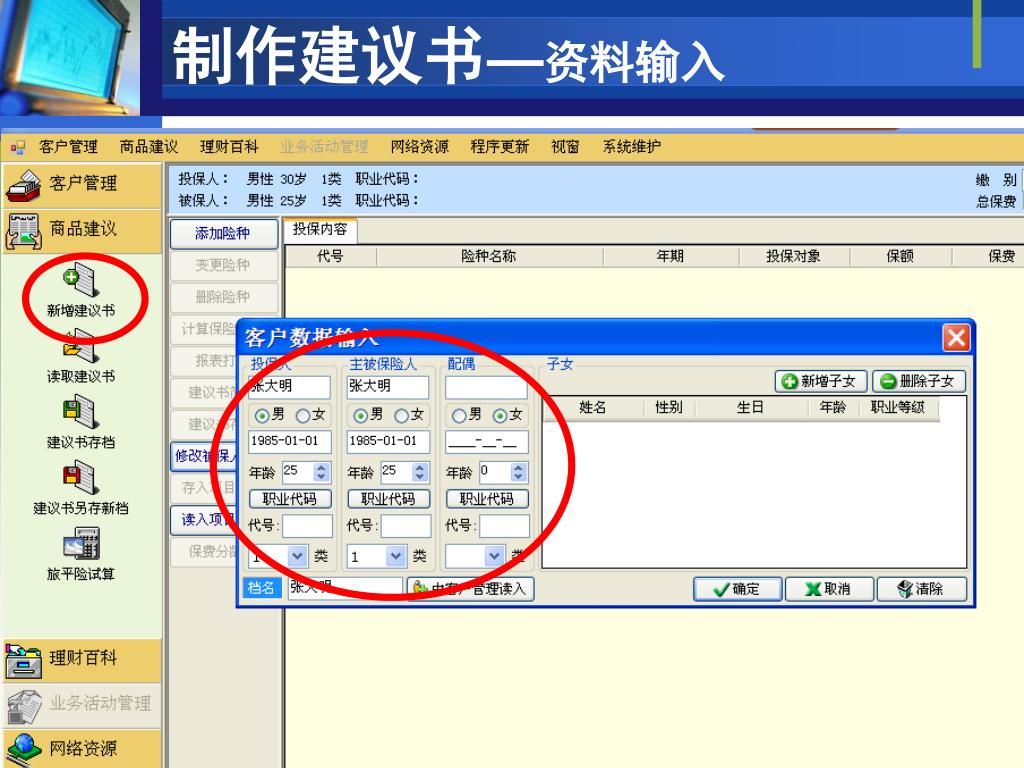Click 删除子女 to delete a child

click(x=918, y=381)
